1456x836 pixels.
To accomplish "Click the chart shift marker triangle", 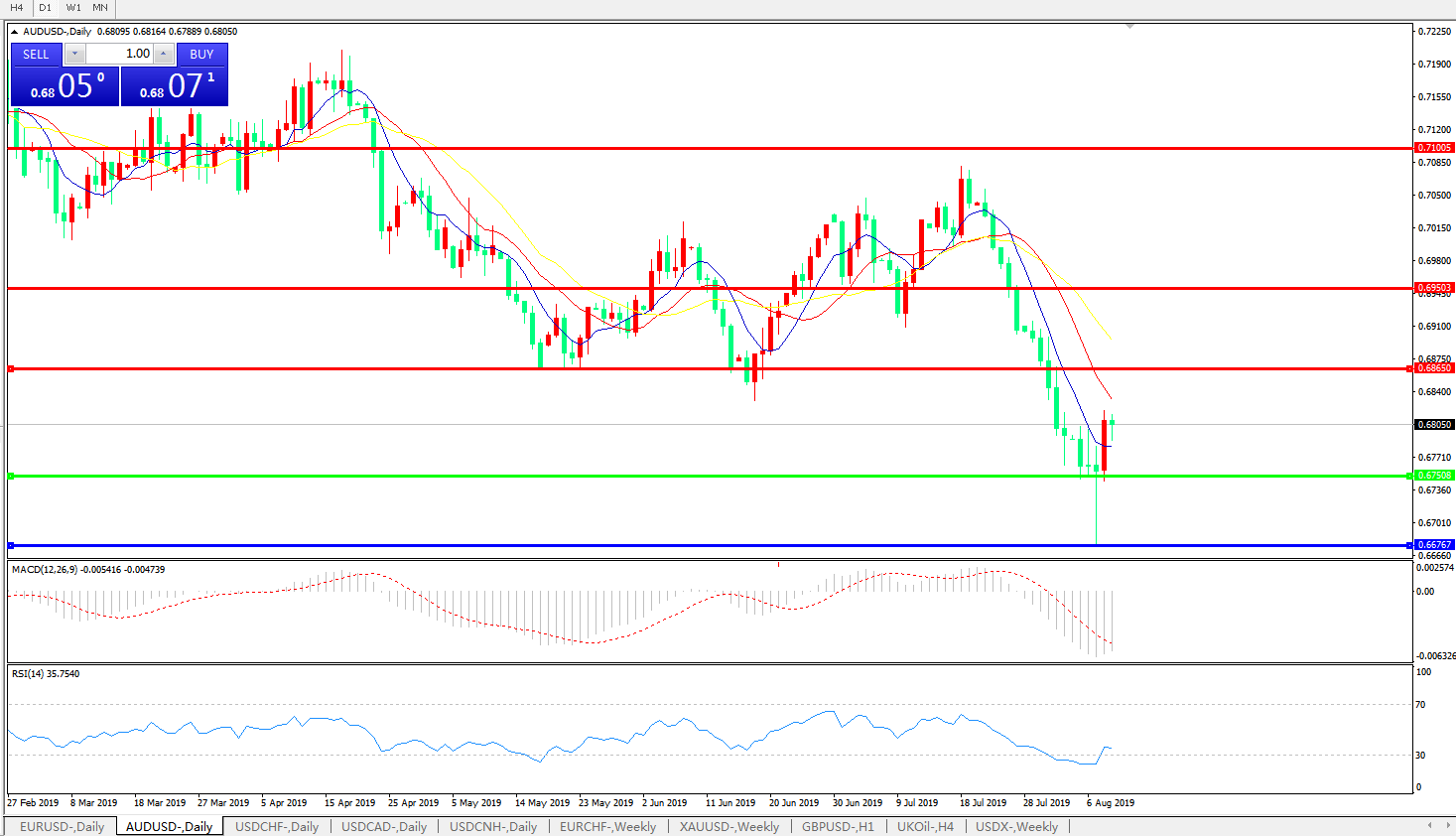I will 1129,27.
